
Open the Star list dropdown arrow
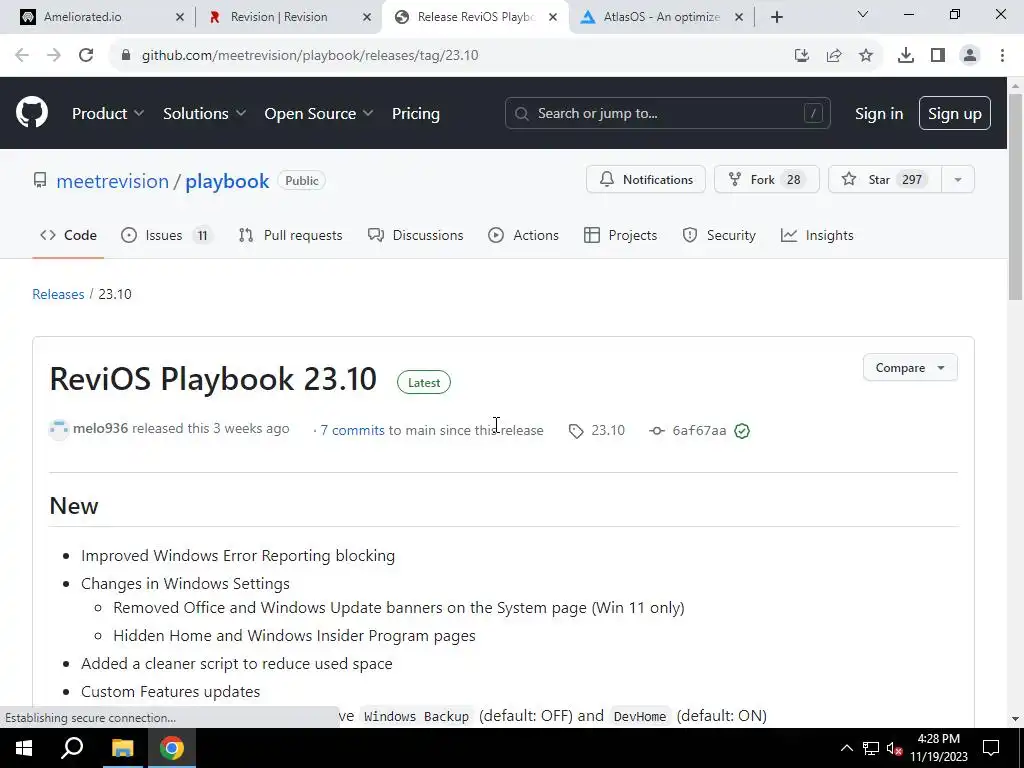(x=958, y=180)
